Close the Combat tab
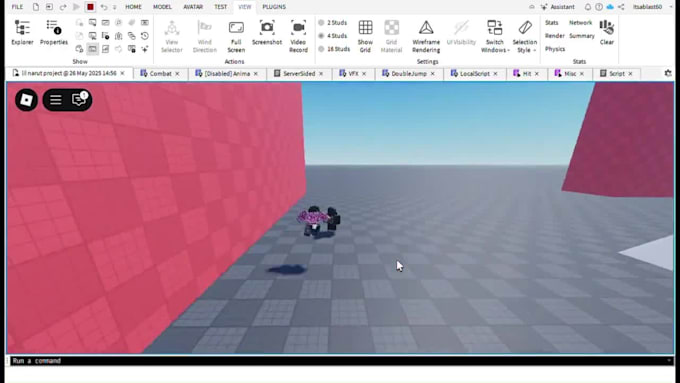This screenshot has height=383, width=680. coord(177,74)
